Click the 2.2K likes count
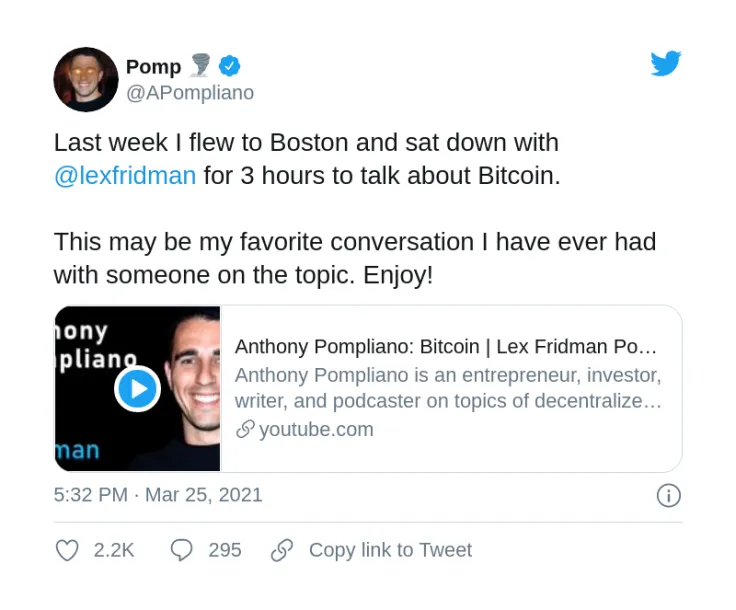The height and width of the screenshot is (610, 736). (x=114, y=550)
